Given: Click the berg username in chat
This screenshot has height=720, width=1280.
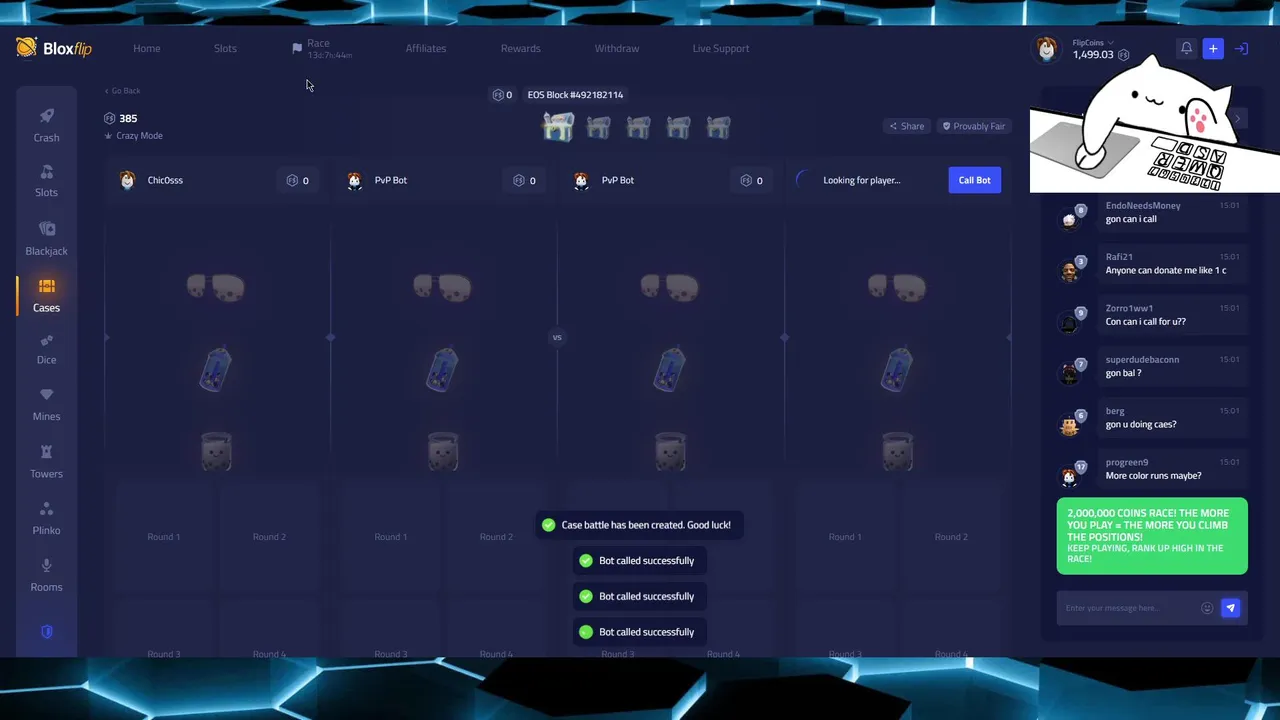Looking at the screenshot, I should (1115, 411).
